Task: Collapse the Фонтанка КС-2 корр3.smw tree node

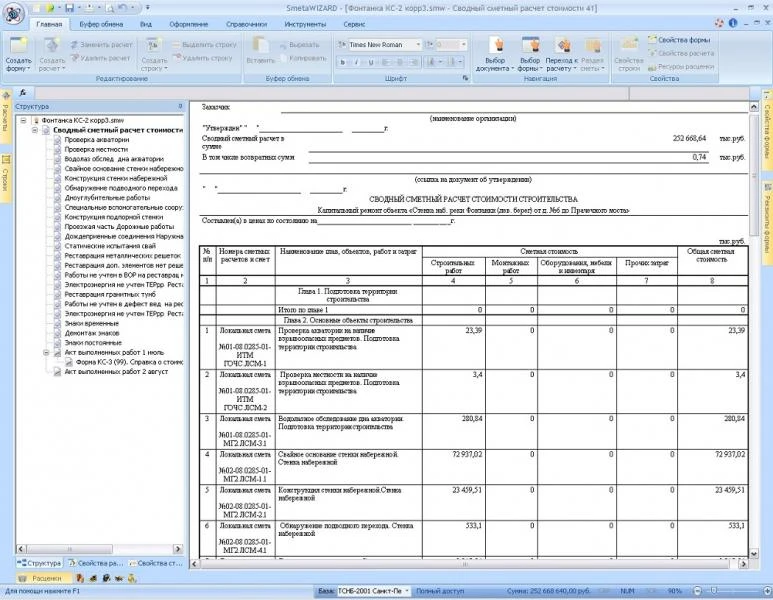Action: point(23,120)
